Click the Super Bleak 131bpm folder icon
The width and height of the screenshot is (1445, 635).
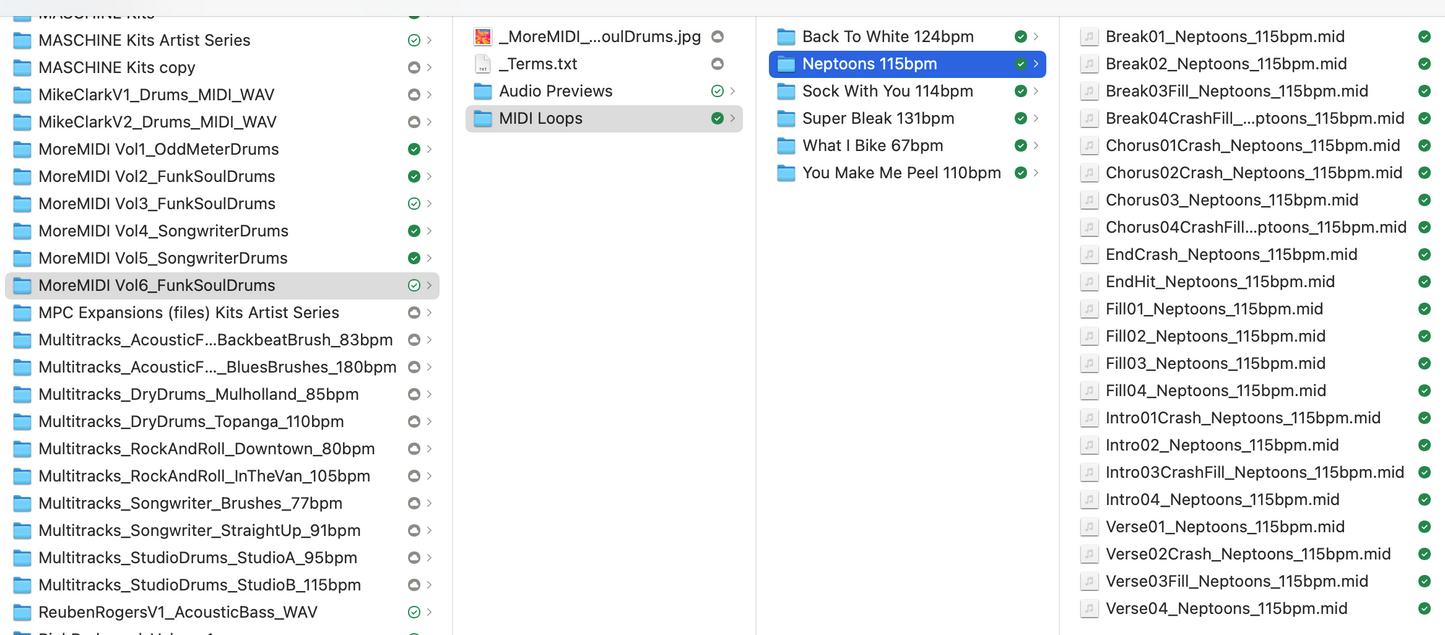point(786,118)
